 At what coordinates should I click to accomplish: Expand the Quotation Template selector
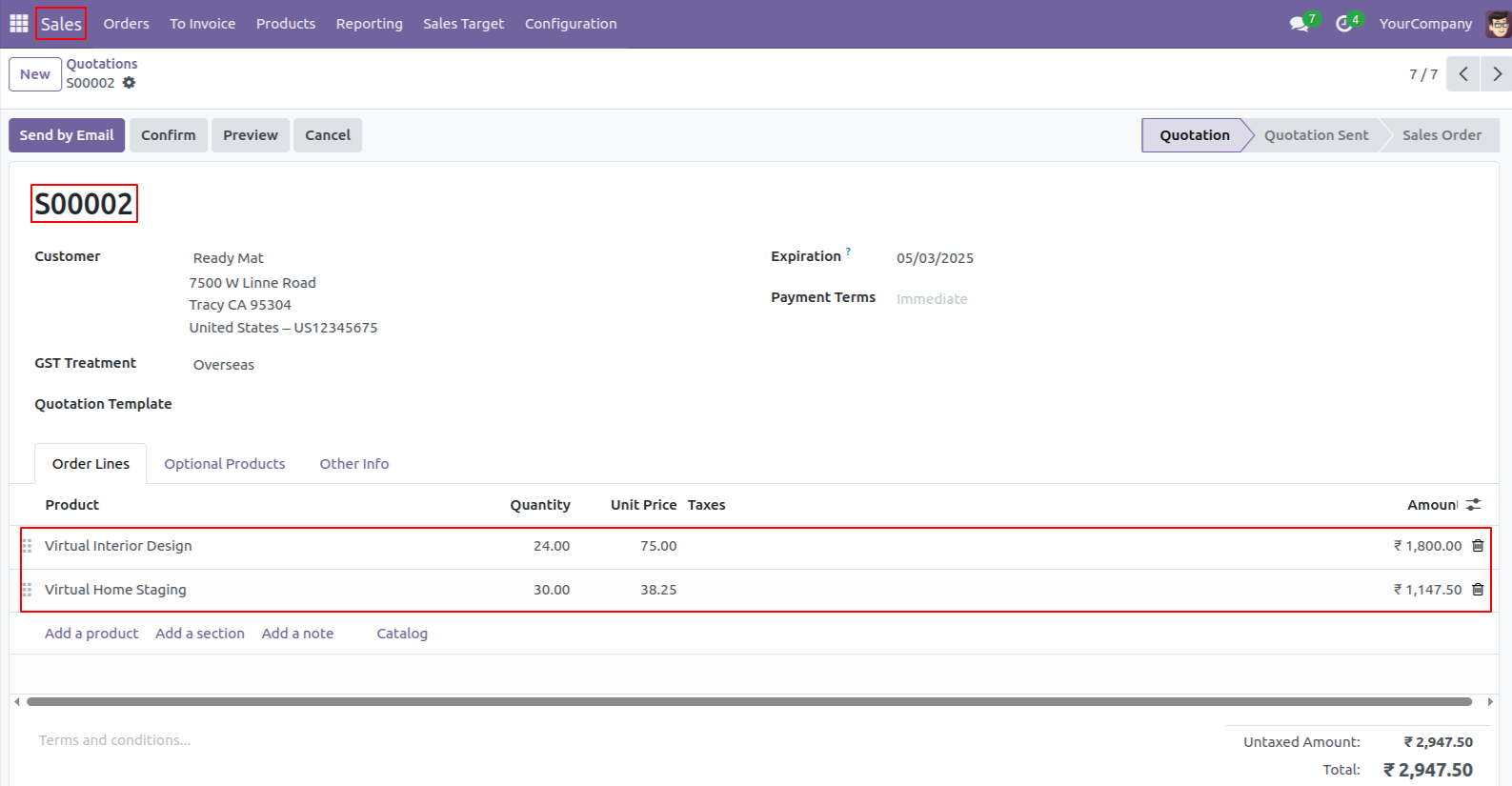pos(381,405)
